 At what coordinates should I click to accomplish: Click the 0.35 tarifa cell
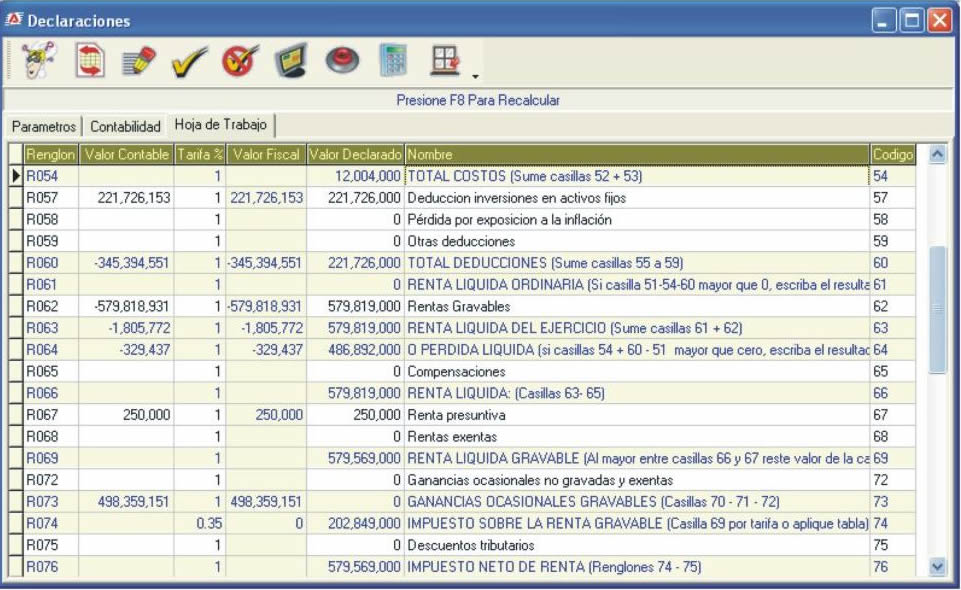[x=200, y=523]
